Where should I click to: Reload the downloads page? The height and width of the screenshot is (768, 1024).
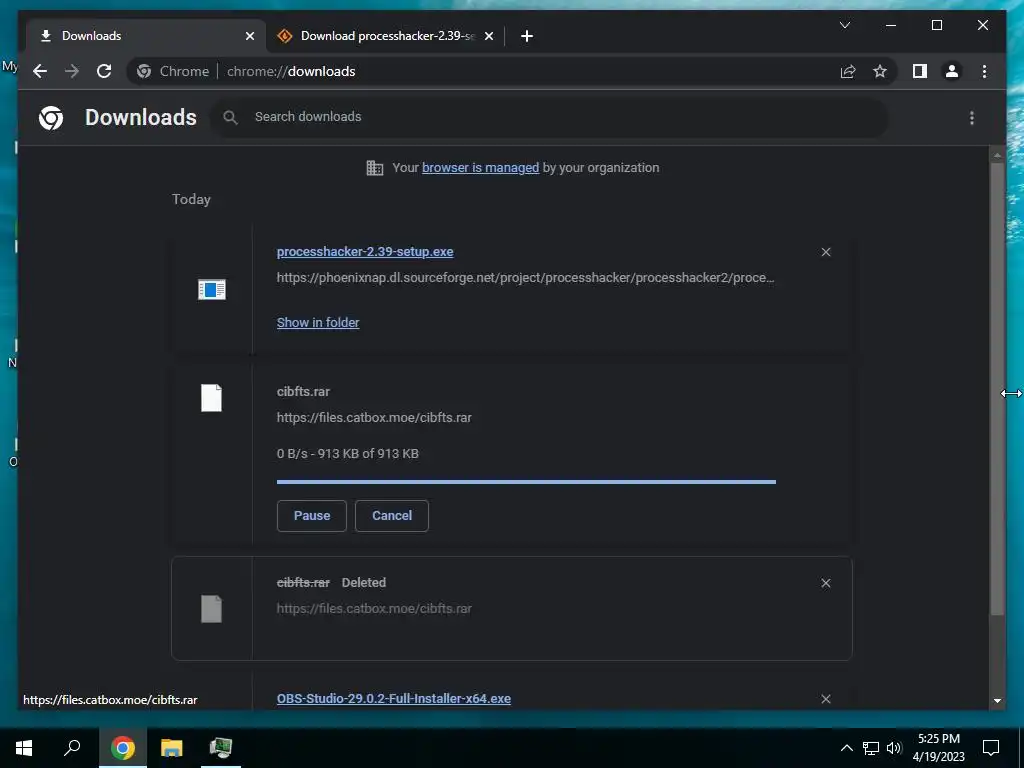(104, 71)
